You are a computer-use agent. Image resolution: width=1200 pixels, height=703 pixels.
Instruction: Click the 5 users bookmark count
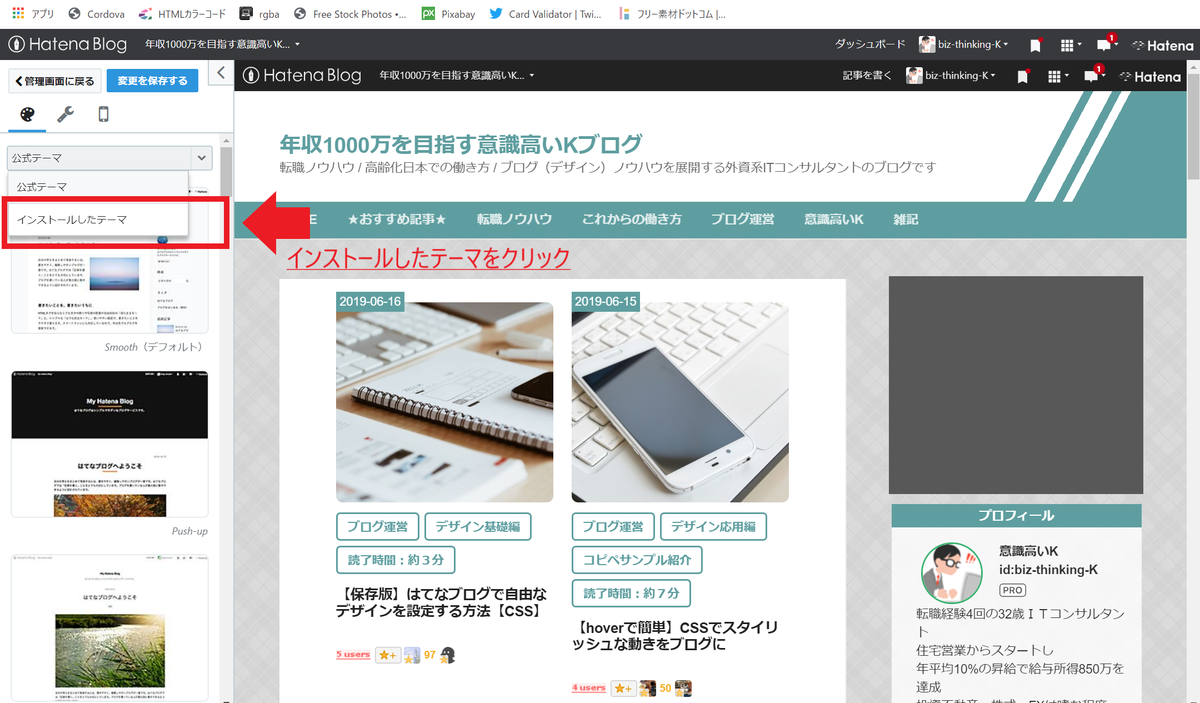click(x=353, y=655)
